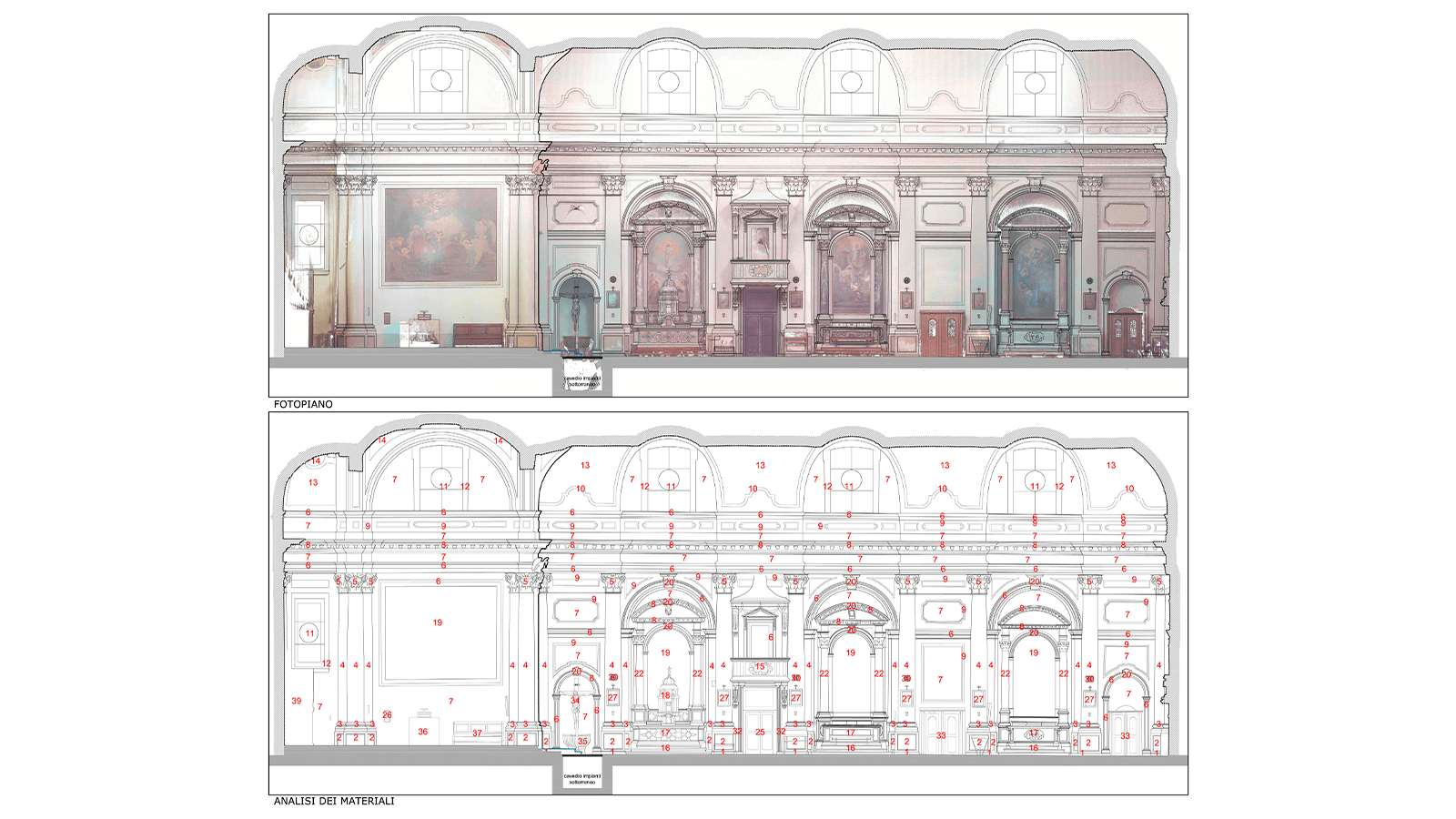Viewport: 1456px width, 819px height.
Task: Click the FOTOPIANO caption label
Action: click(x=303, y=404)
